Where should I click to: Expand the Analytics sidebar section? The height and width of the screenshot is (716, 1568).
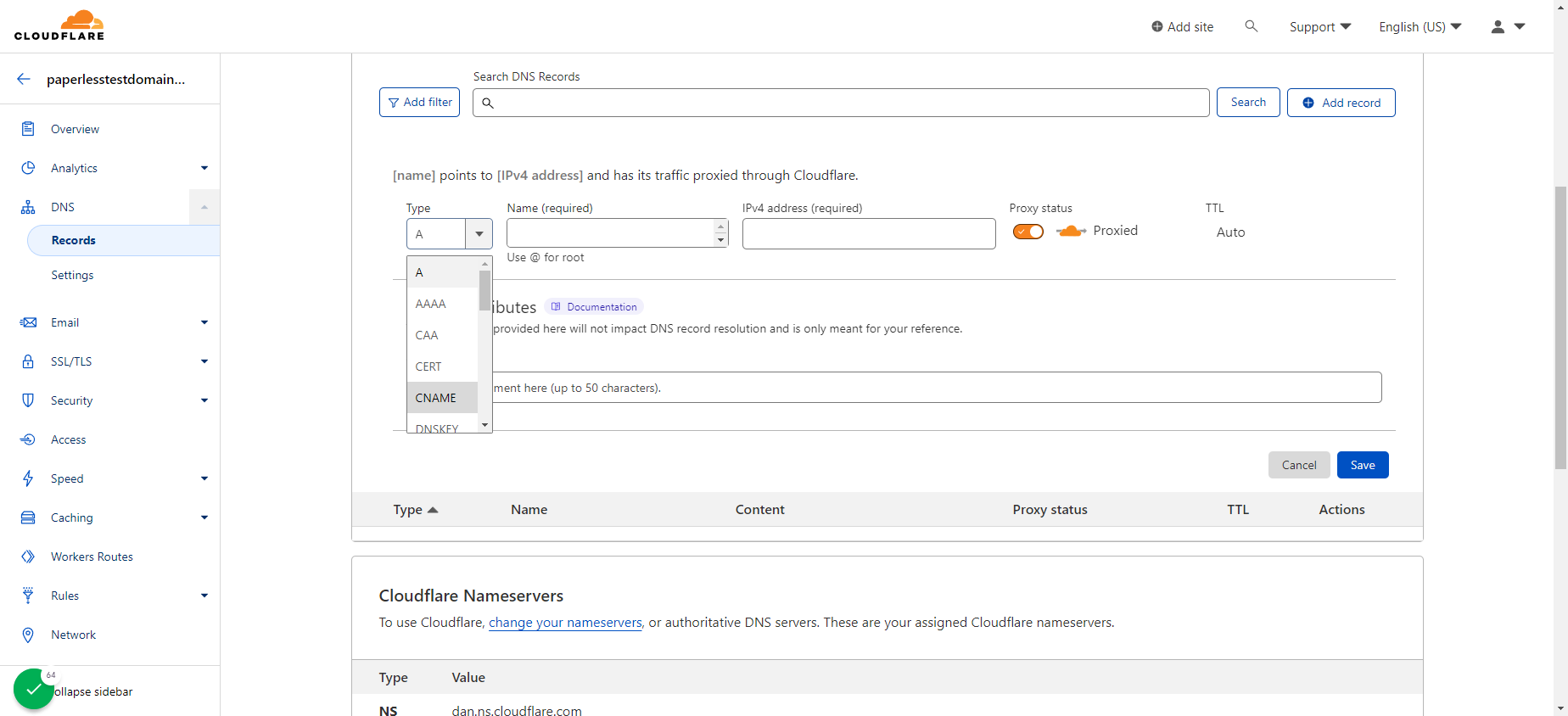click(x=204, y=168)
